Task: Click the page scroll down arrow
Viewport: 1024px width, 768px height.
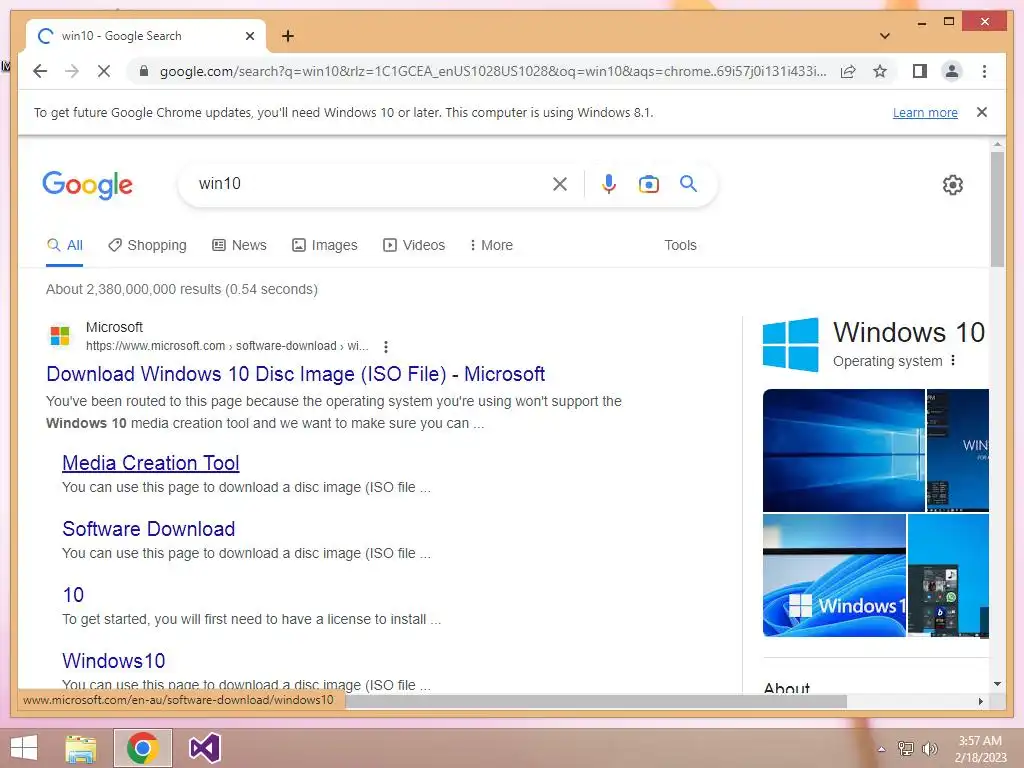Action: coord(997,684)
